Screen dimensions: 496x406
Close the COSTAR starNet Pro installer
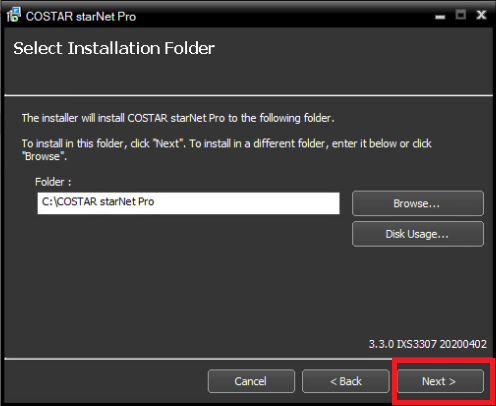[x=481, y=15]
